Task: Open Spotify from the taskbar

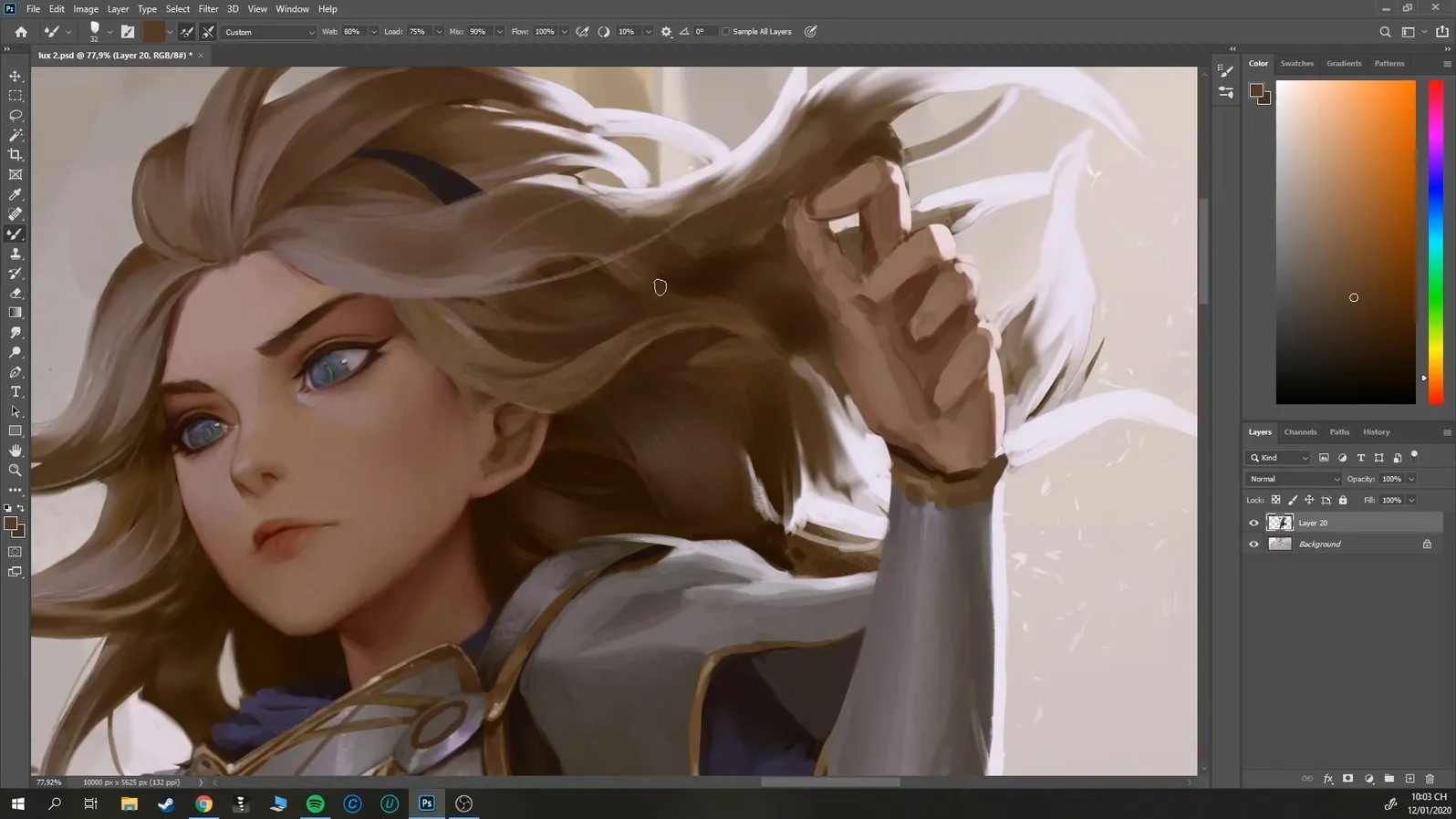Action: (x=316, y=803)
